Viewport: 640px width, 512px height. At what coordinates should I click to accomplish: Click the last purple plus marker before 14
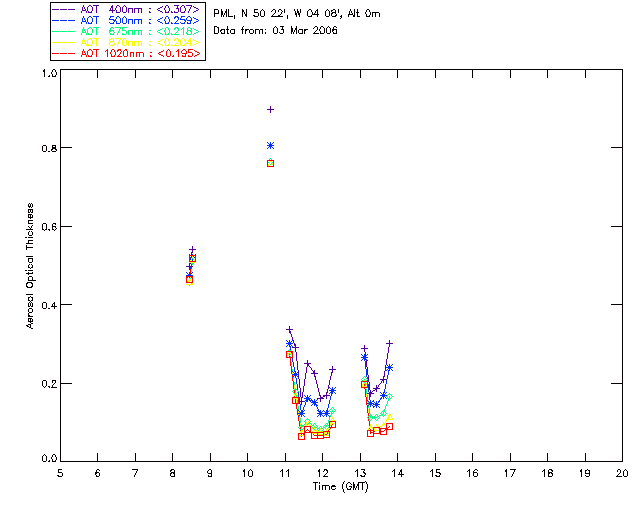(389, 343)
